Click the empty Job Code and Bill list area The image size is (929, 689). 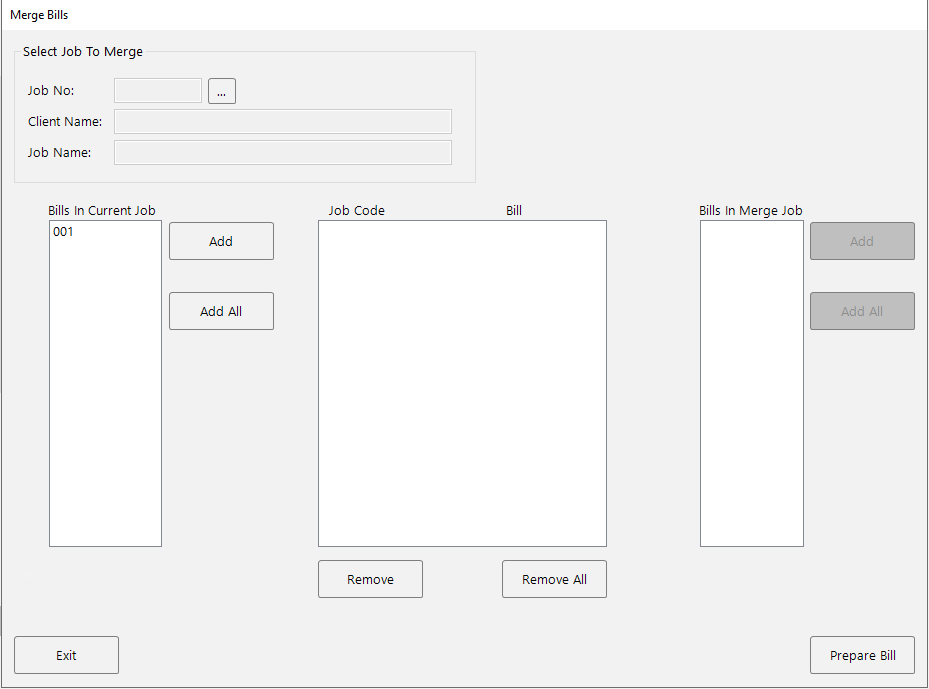tap(462, 383)
